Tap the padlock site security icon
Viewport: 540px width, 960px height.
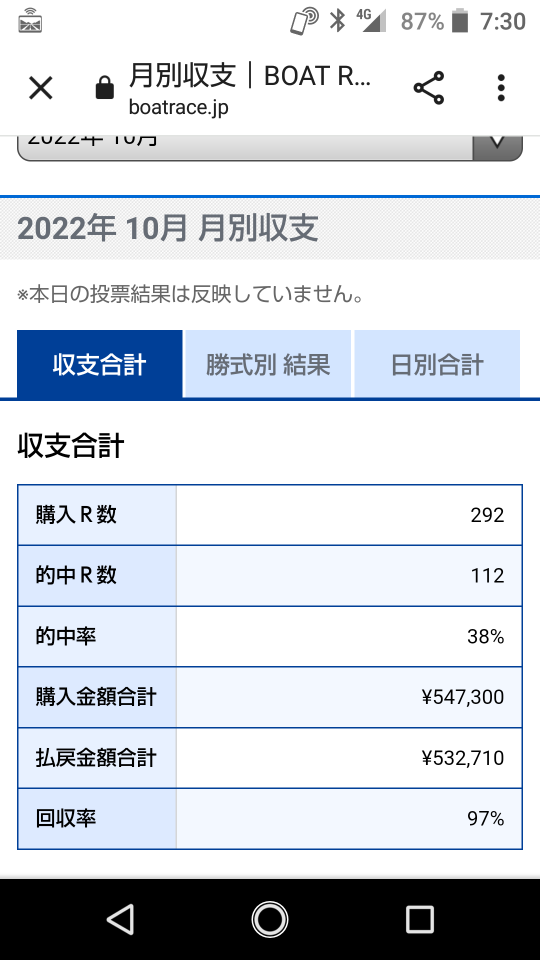point(105,88)
